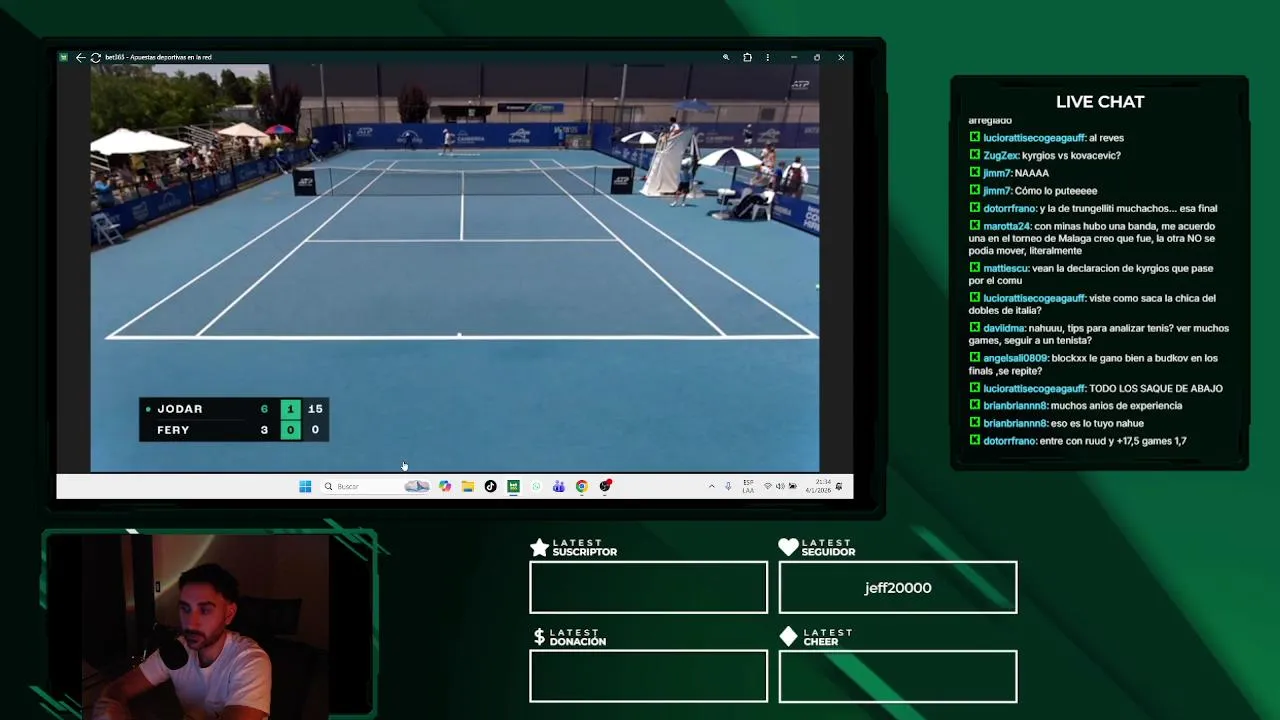
Task: Select luciorattisecogeagauff message 'al reves'
Action: click(x=1047, y=138)
